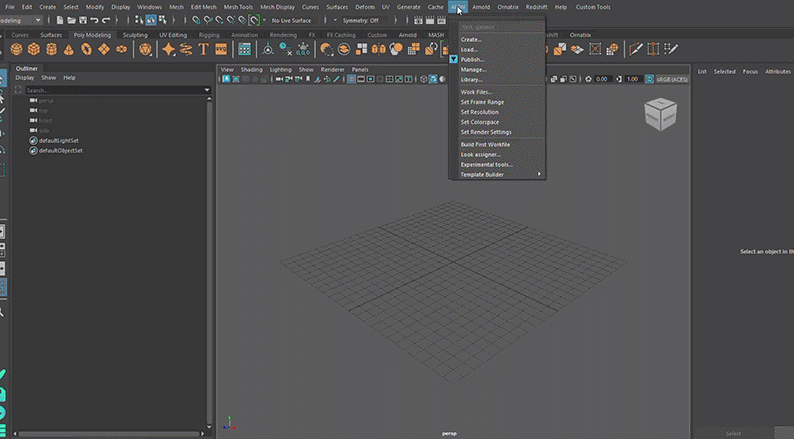794x439 pixels.
Task: Create a polygon cone from the shelf
Action: [x=68, y=49]
